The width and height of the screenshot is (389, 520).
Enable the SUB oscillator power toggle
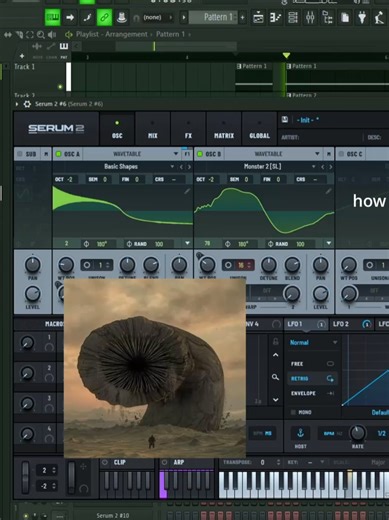coord(20,154)
